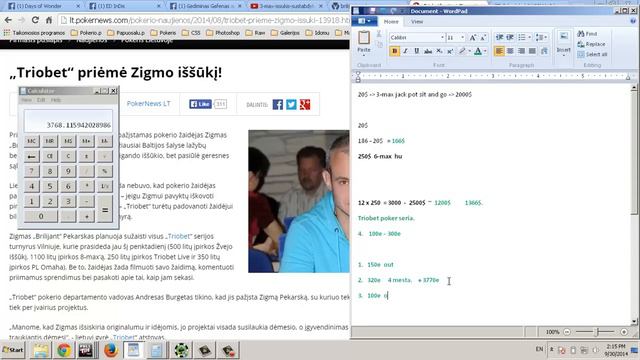640x360 pixels.
Task: Open the bullet list style dropdown arrow
Action: (x=529, y=38)
